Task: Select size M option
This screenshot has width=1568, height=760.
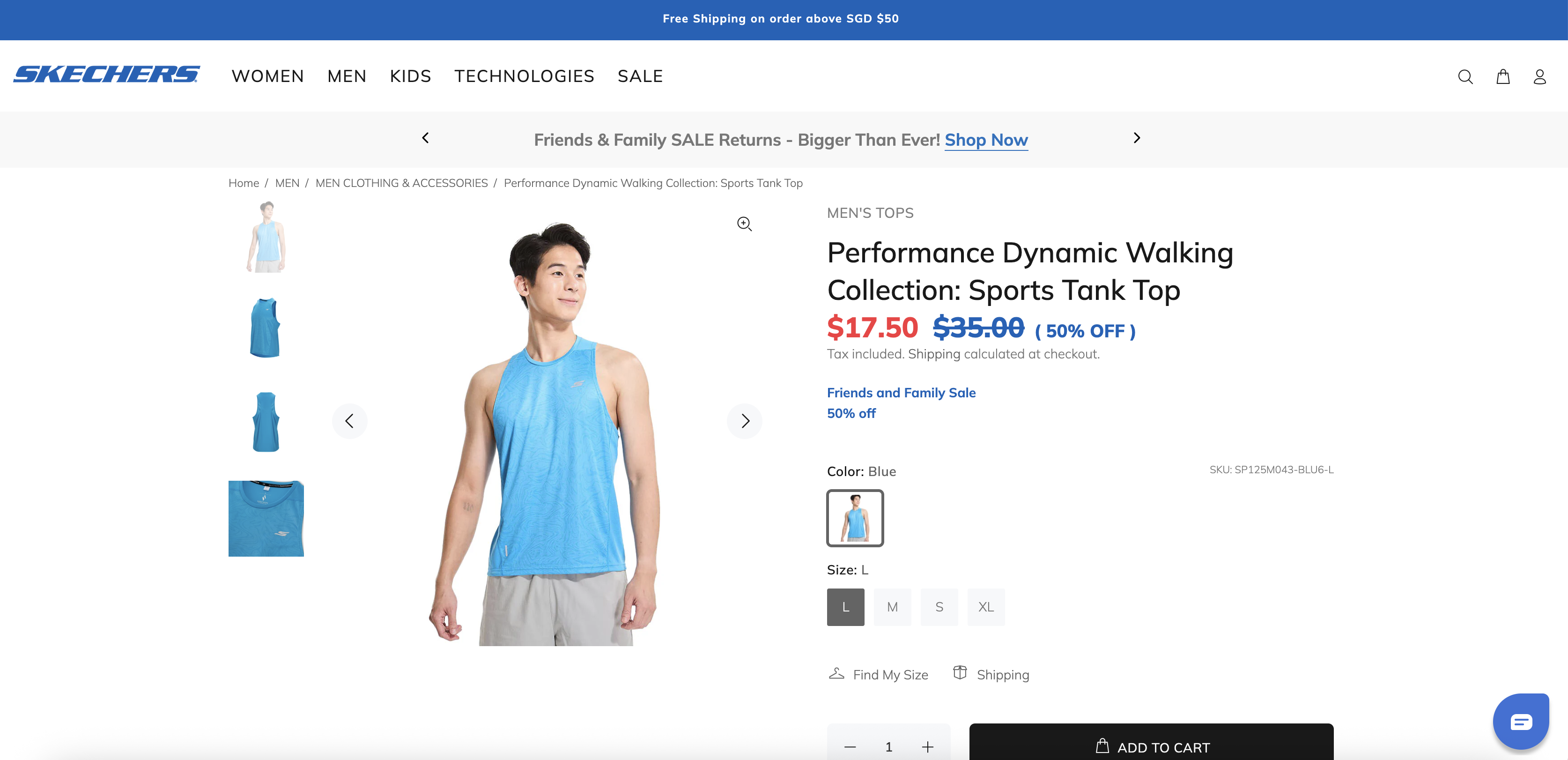Action: click(892, 607)
